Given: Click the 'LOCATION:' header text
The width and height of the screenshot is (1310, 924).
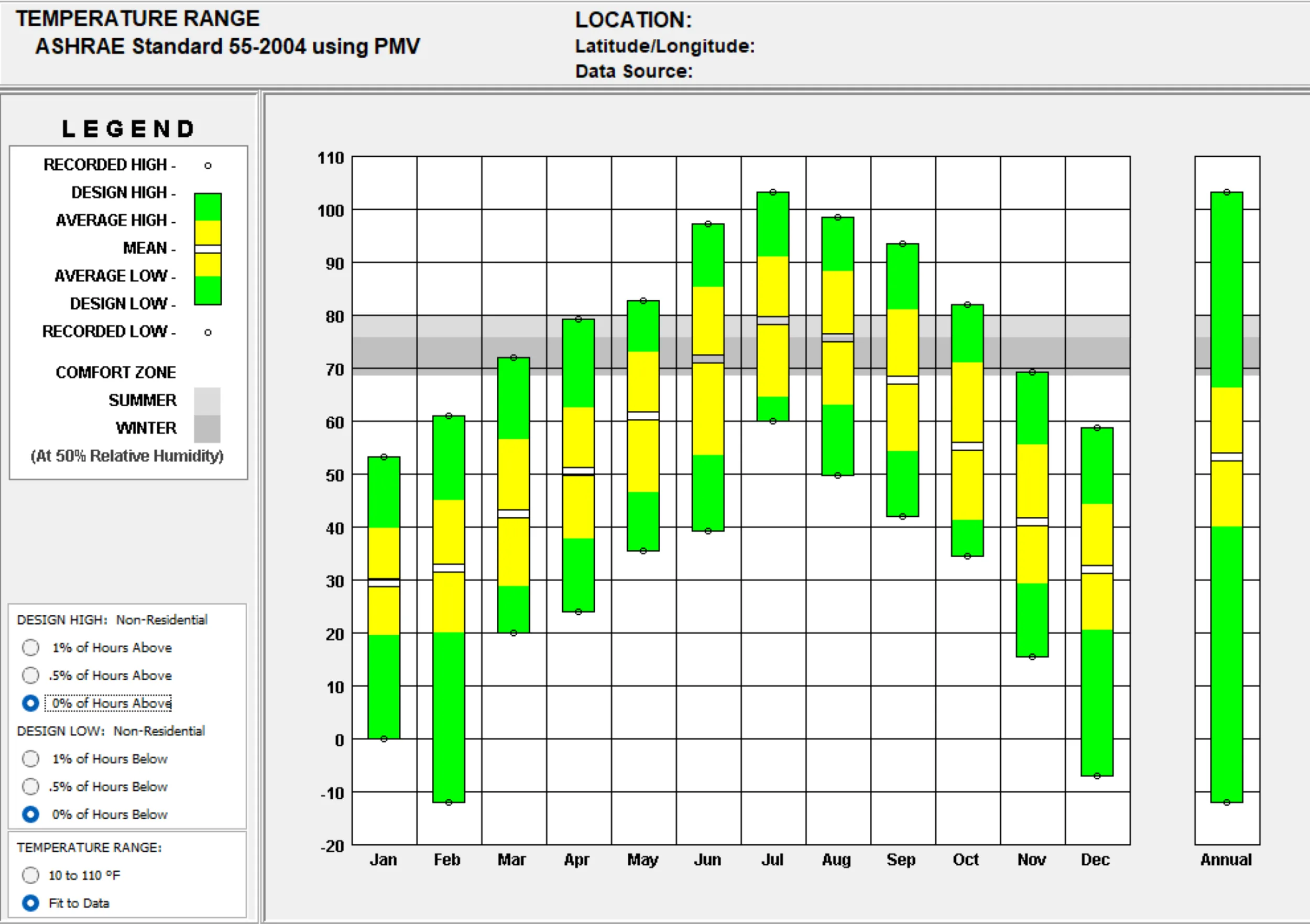Looking at the screenshot, I should tap(634, 20).
